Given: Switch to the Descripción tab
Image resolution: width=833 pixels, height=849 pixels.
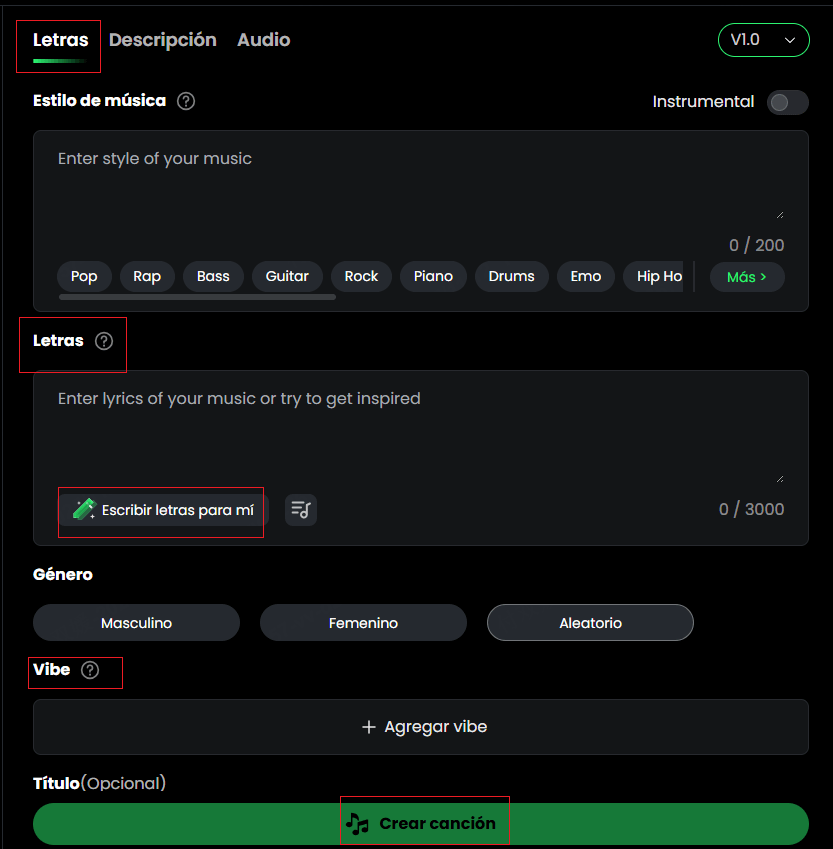Looking at the screenshot, I should point(163,40).
